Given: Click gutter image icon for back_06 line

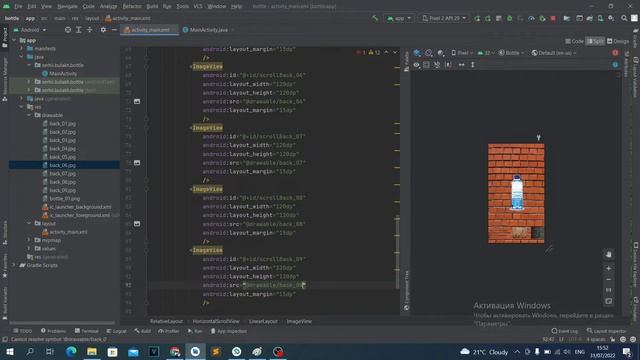Looking at the screenshot, I should (x=137, y=101).
